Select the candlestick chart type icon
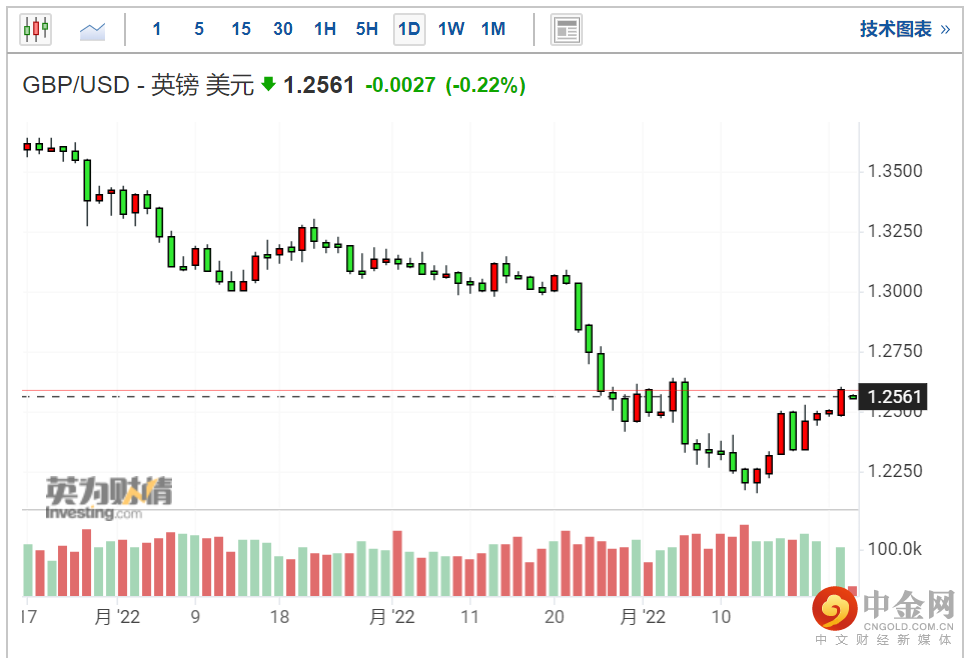This screenshot has width=969, height=658. [x=35, y=29]
